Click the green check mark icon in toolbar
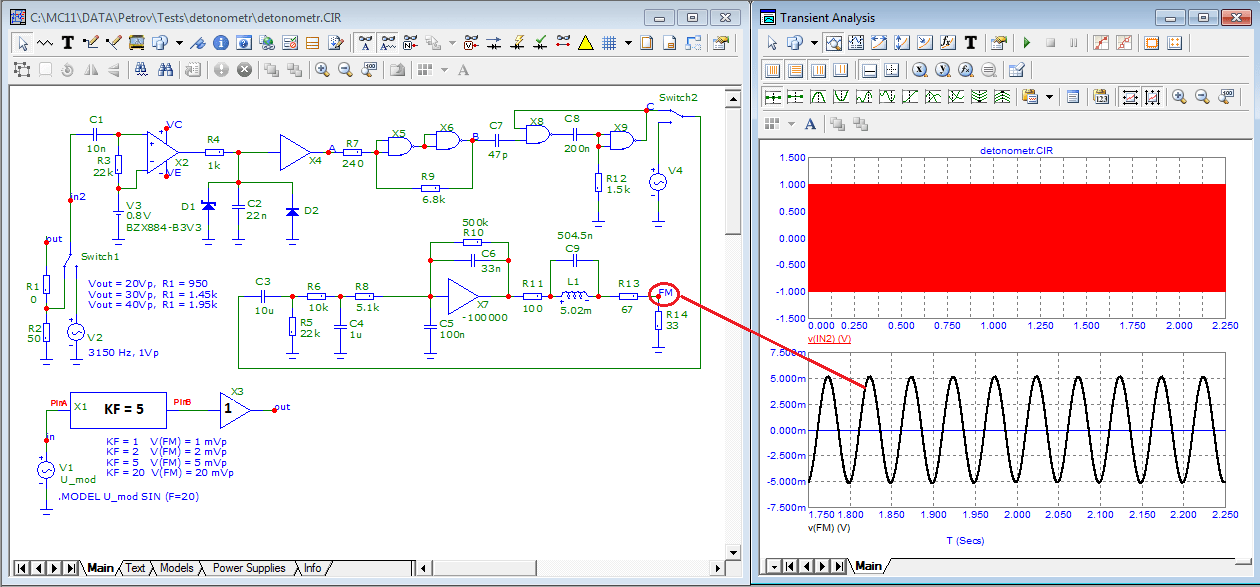This screenshot has height=587, width=1260. pos(540,43)
